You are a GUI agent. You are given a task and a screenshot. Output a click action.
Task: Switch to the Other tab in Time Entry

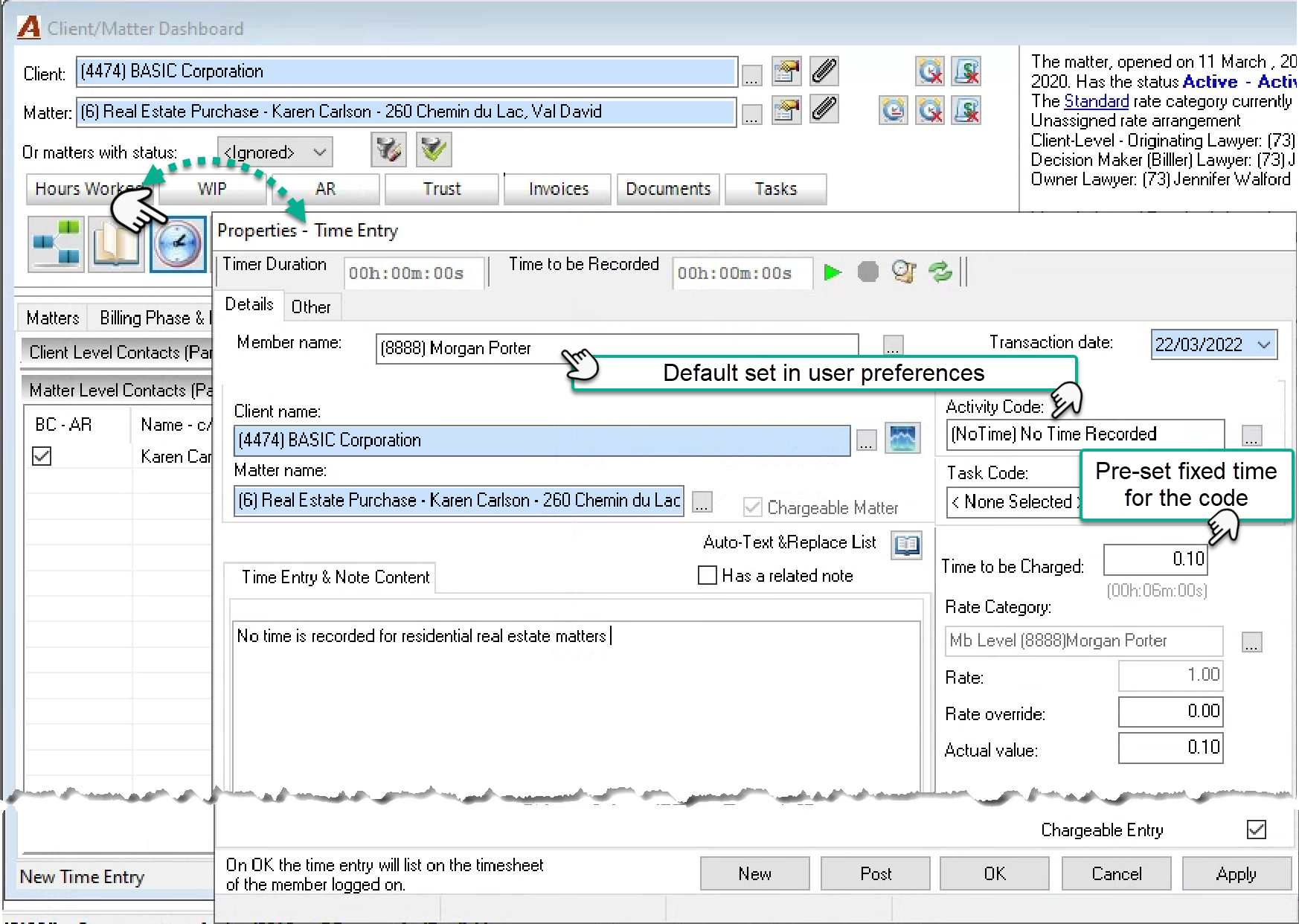[311, 307]
